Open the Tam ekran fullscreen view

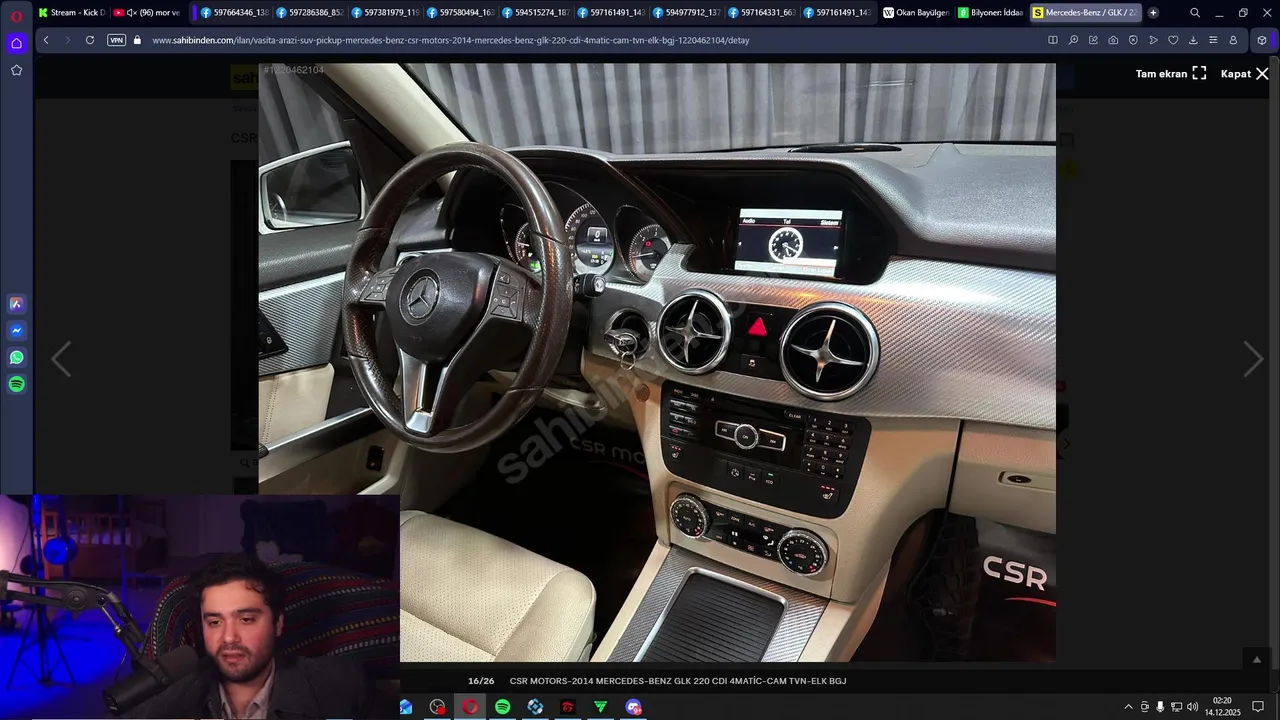1171,74
